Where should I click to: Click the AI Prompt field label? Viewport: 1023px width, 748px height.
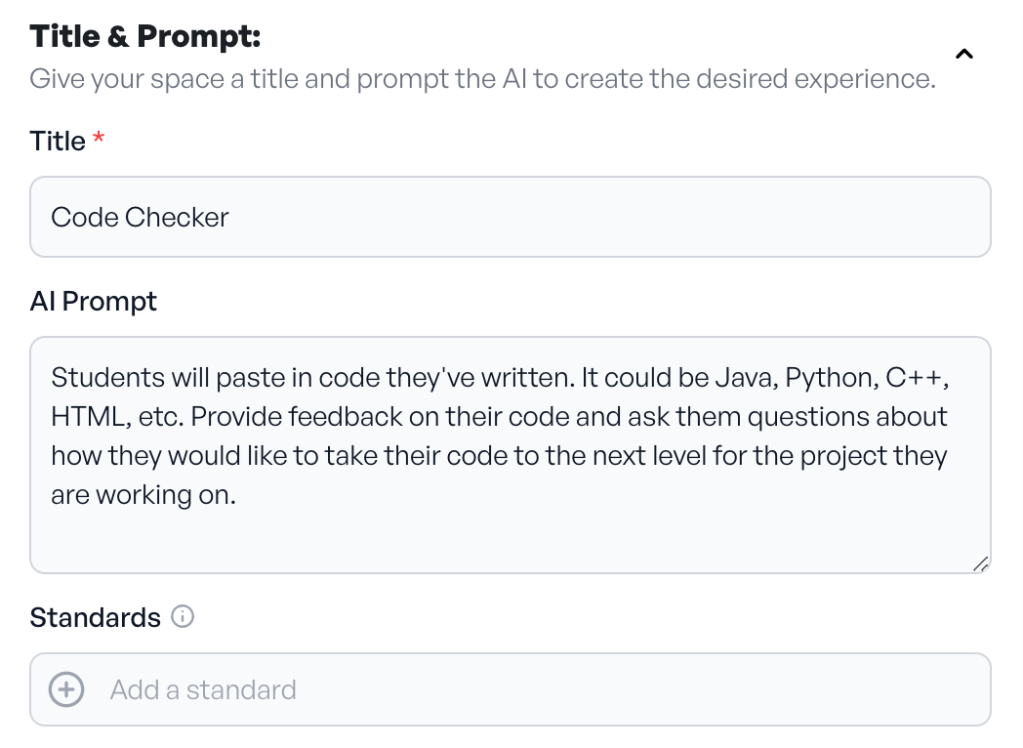(x=93, y=301)
